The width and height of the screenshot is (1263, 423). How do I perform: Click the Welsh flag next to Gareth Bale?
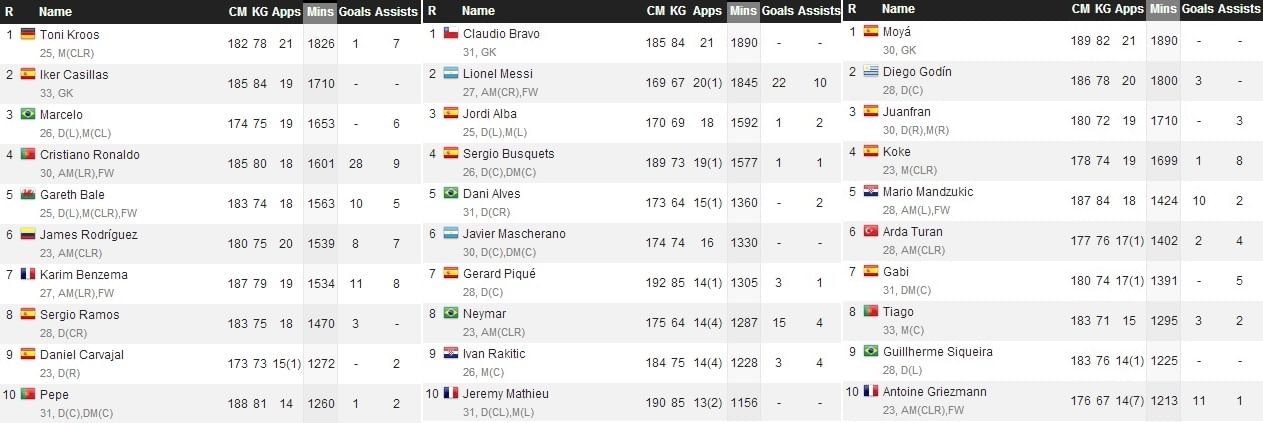coord(27,194)
